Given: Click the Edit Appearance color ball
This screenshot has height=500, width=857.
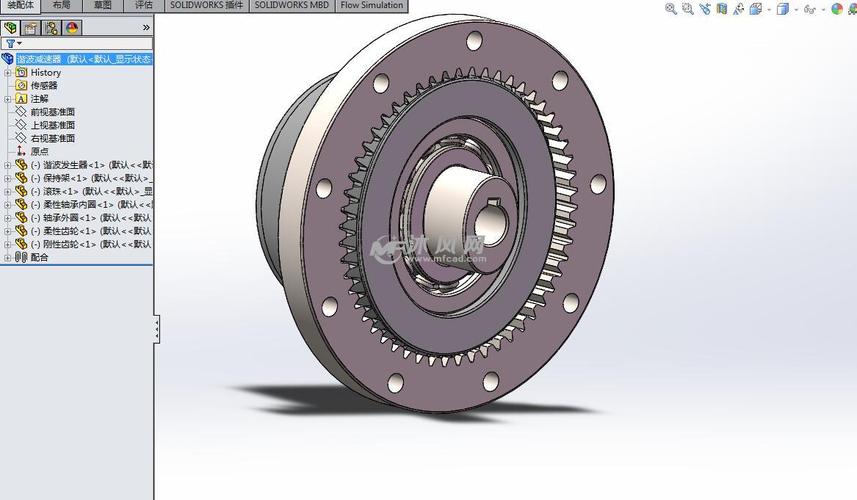Looking at the screenshot, I should [x=838, y=9].
